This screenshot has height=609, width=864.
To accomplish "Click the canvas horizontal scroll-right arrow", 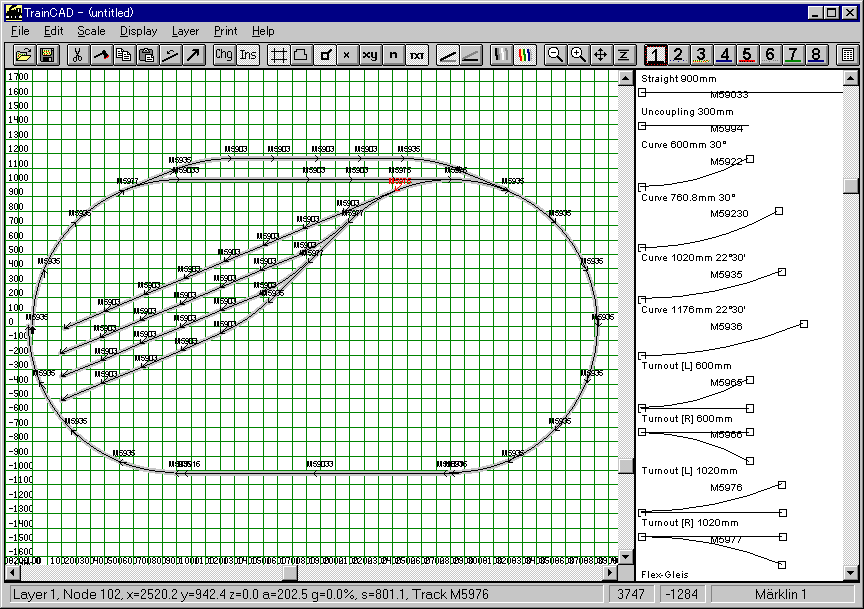I will 609,573.
